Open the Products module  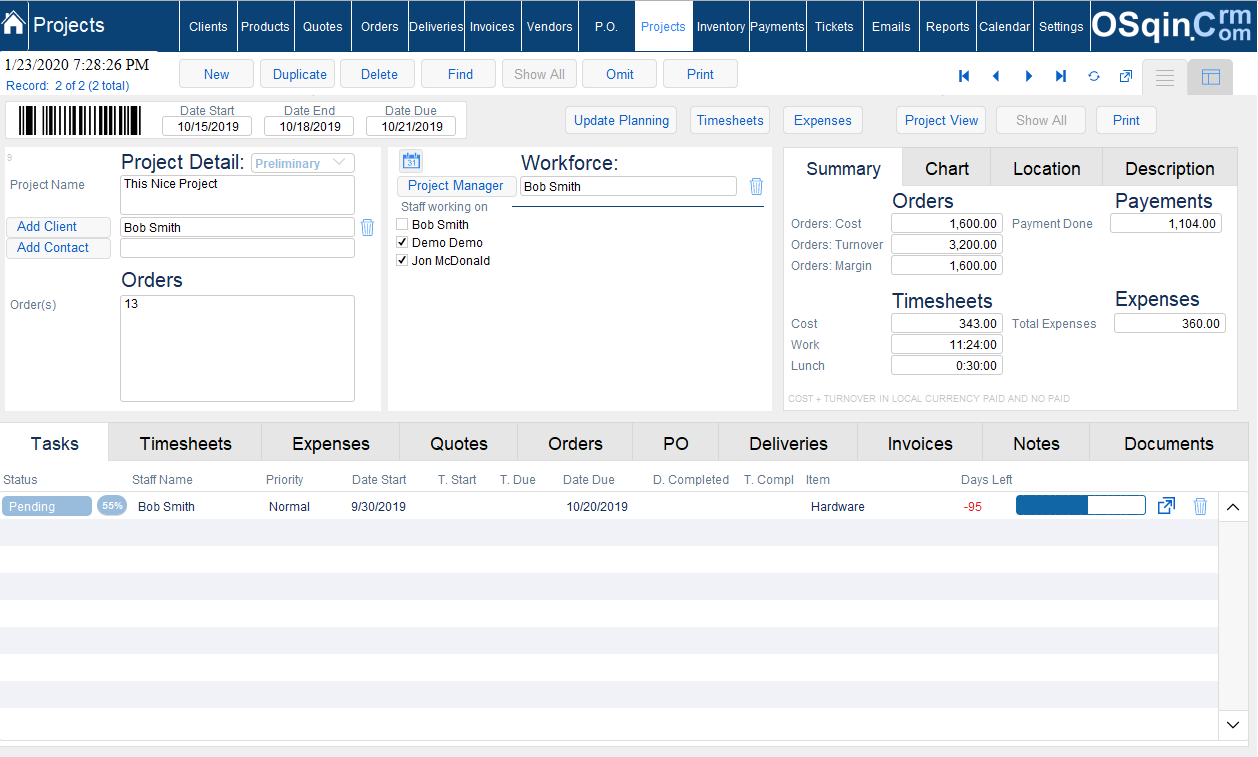pos(265,26)
